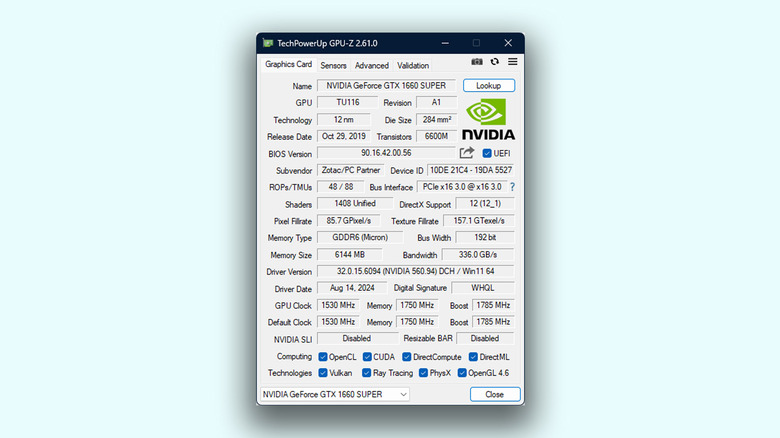The height and width of the screenshot is (438, 780).
Task: Click the ROPs/TMUs value 48 / 88
Action: pyautogui.click(x=341, y=187)
